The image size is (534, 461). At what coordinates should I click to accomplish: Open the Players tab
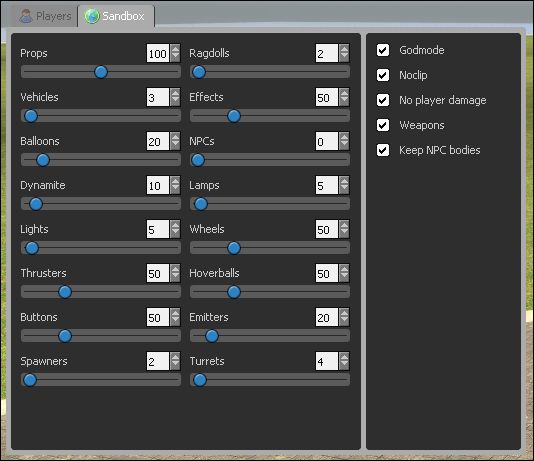(45, 16)
